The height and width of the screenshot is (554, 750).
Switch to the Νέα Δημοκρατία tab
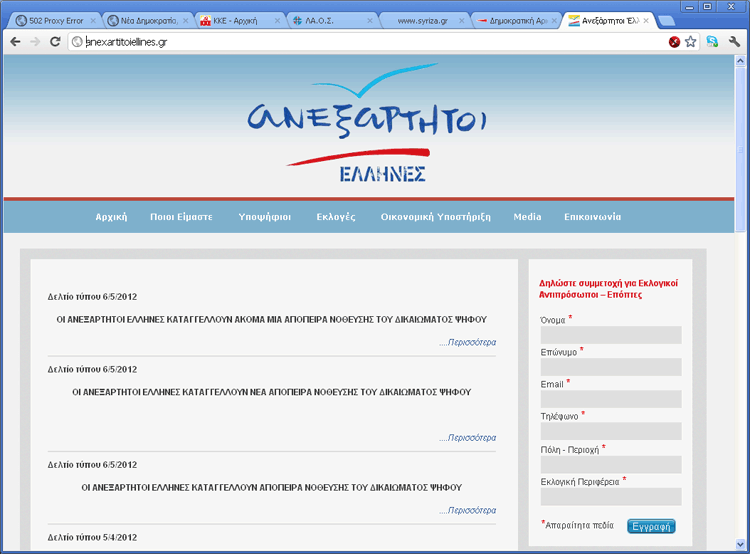[x=146, y=21]
